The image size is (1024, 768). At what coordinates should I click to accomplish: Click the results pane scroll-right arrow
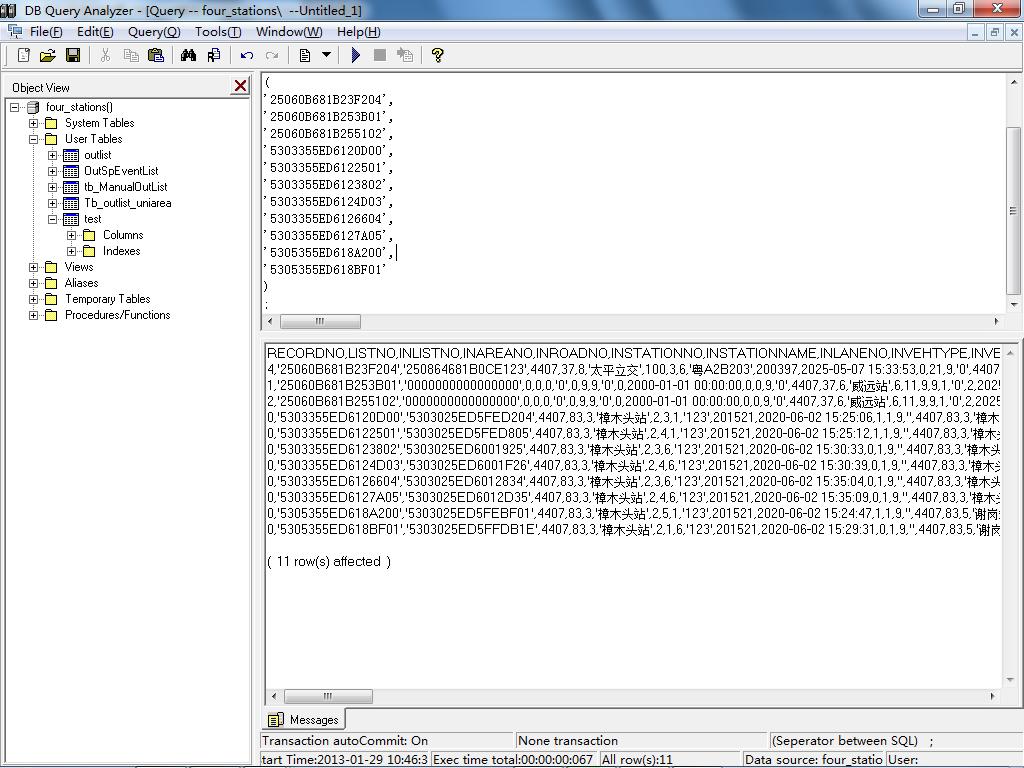[x=993, y=696]
